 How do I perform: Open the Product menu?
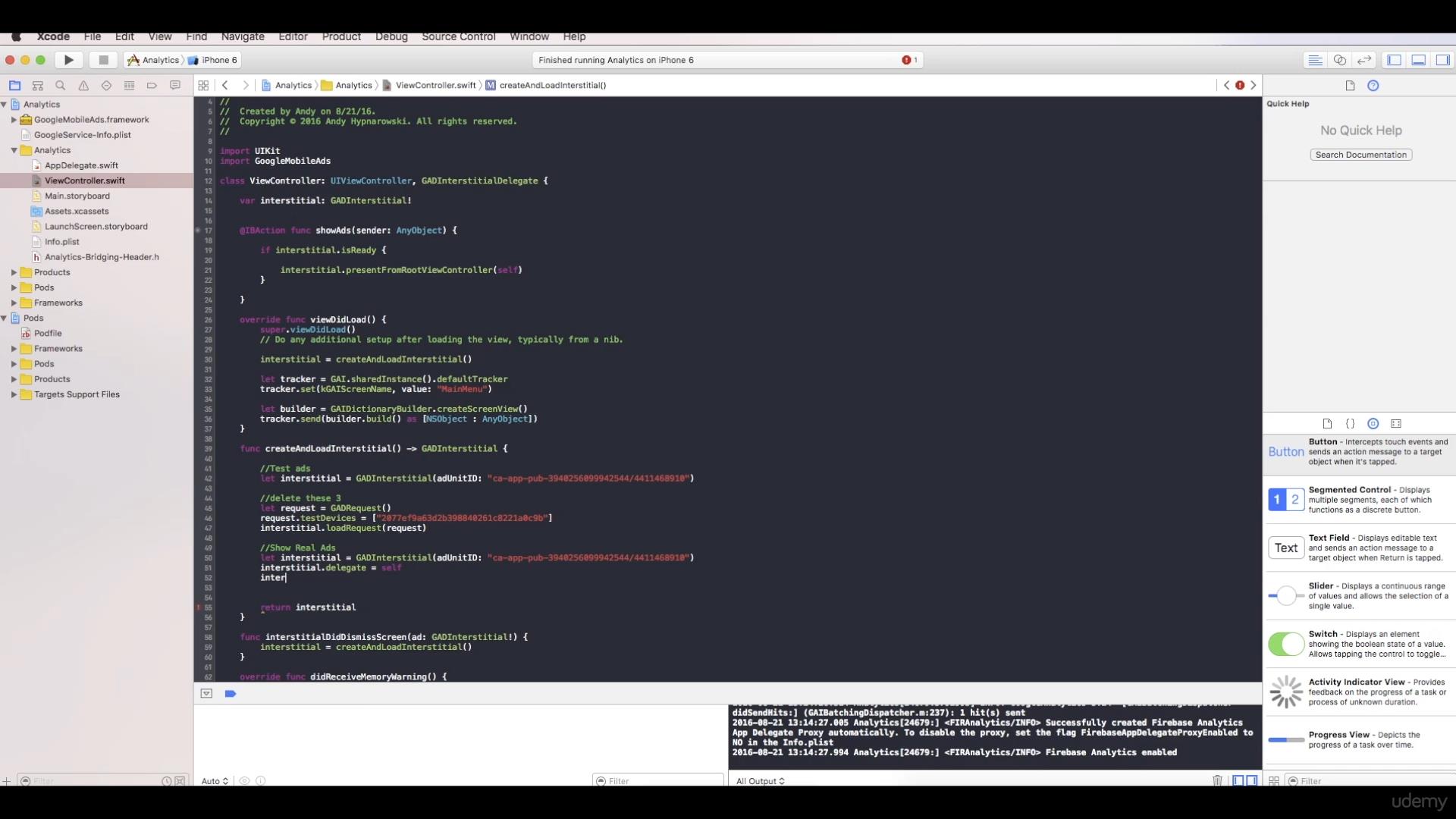tap(341, 36)
